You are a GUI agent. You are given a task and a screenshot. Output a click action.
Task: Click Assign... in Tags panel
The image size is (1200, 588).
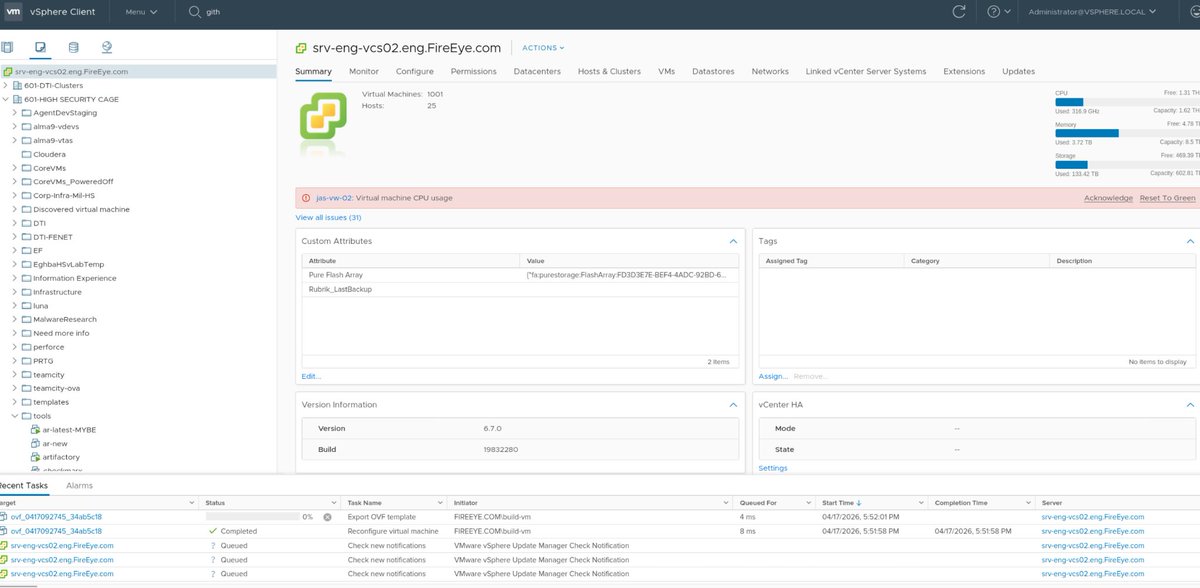pyautogui.click(x=773, y=376)
